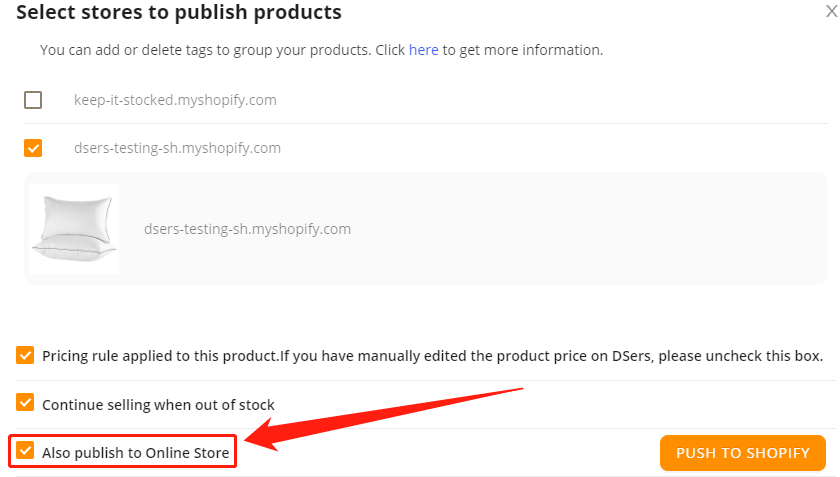
Task: Check the keep-it-stocked.myshopify.com store box
Action: pos(33,100)
